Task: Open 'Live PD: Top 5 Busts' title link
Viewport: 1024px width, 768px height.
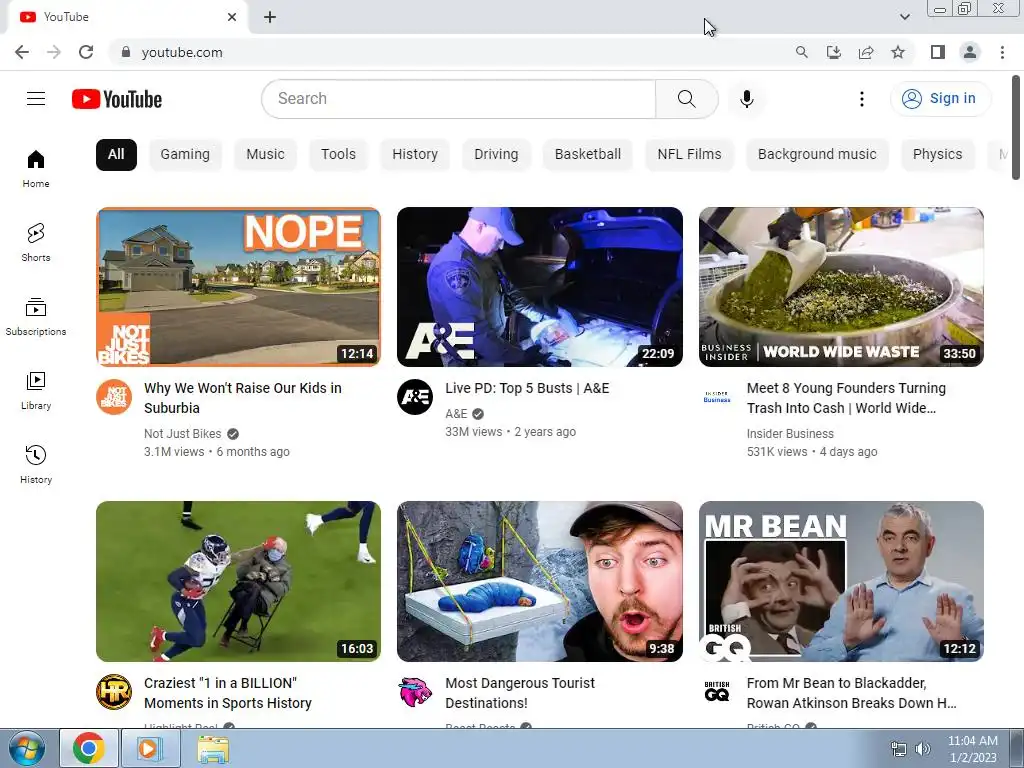Action: tap(527, 388)
